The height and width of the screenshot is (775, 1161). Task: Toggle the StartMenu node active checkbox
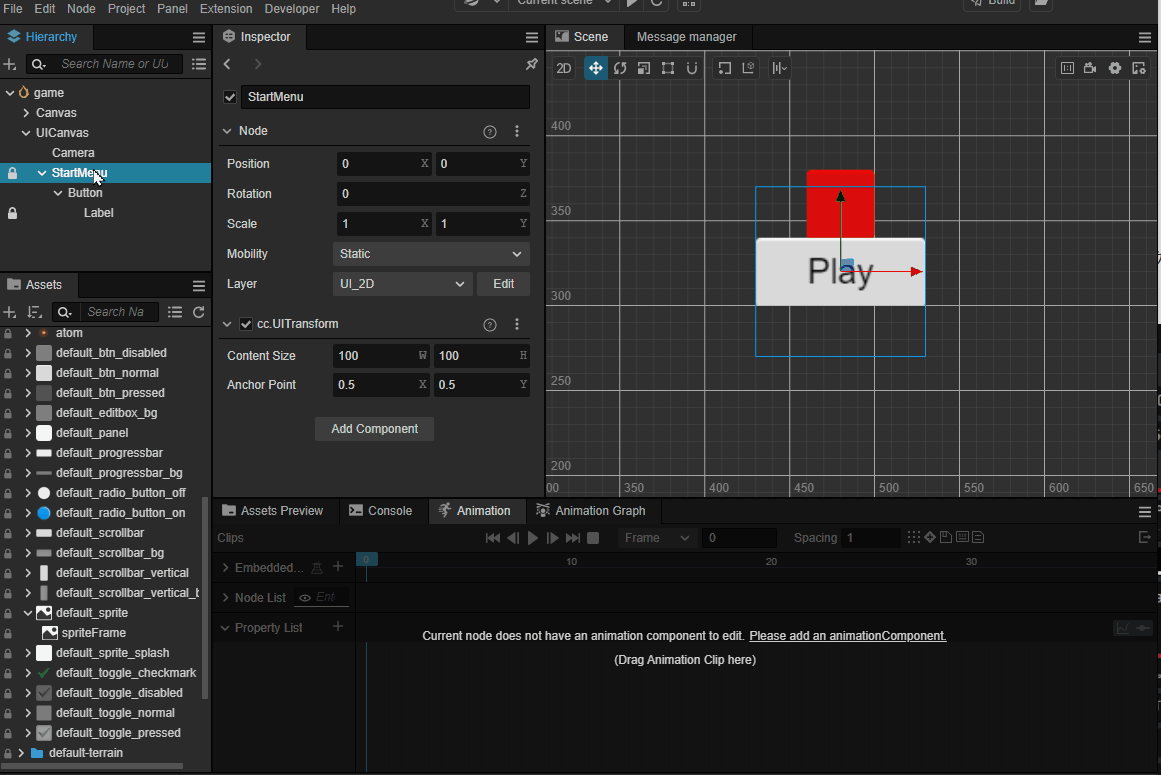click(x=230, y=97)
